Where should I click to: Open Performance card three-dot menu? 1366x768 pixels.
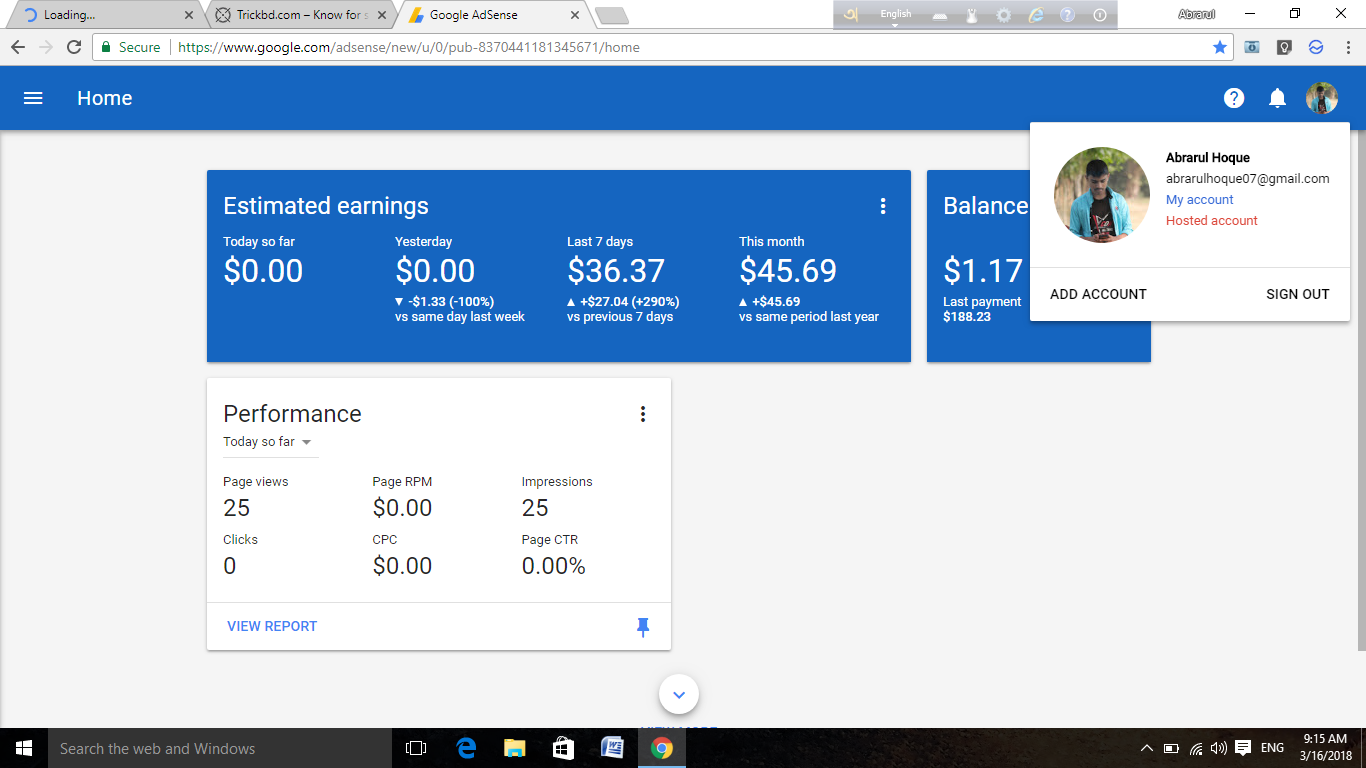coord(643,414)
